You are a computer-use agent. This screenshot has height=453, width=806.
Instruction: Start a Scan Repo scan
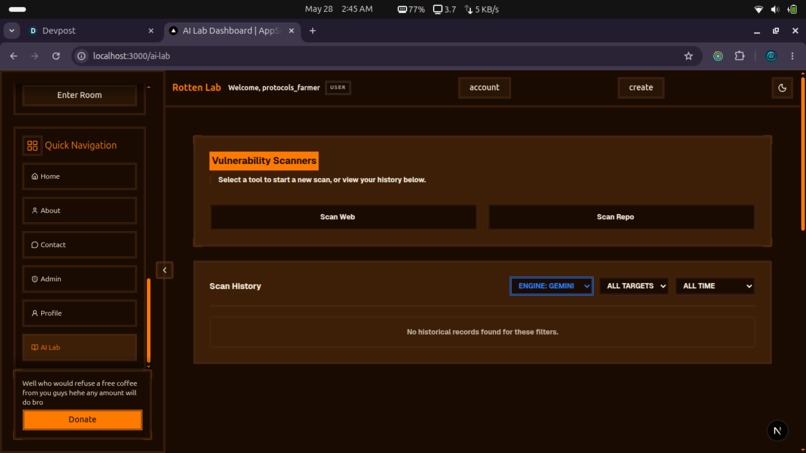[621, 217]
